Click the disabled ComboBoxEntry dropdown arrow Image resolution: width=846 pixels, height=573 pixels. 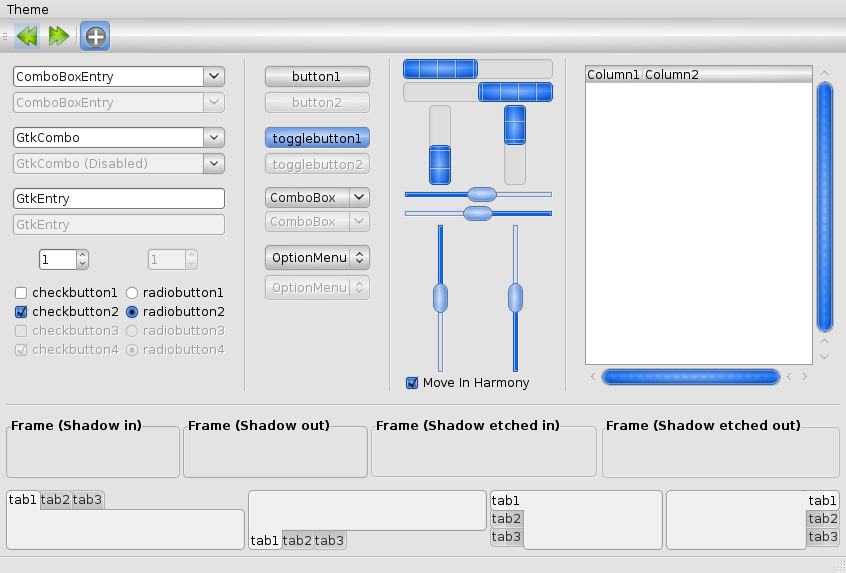tap(214, 103)
